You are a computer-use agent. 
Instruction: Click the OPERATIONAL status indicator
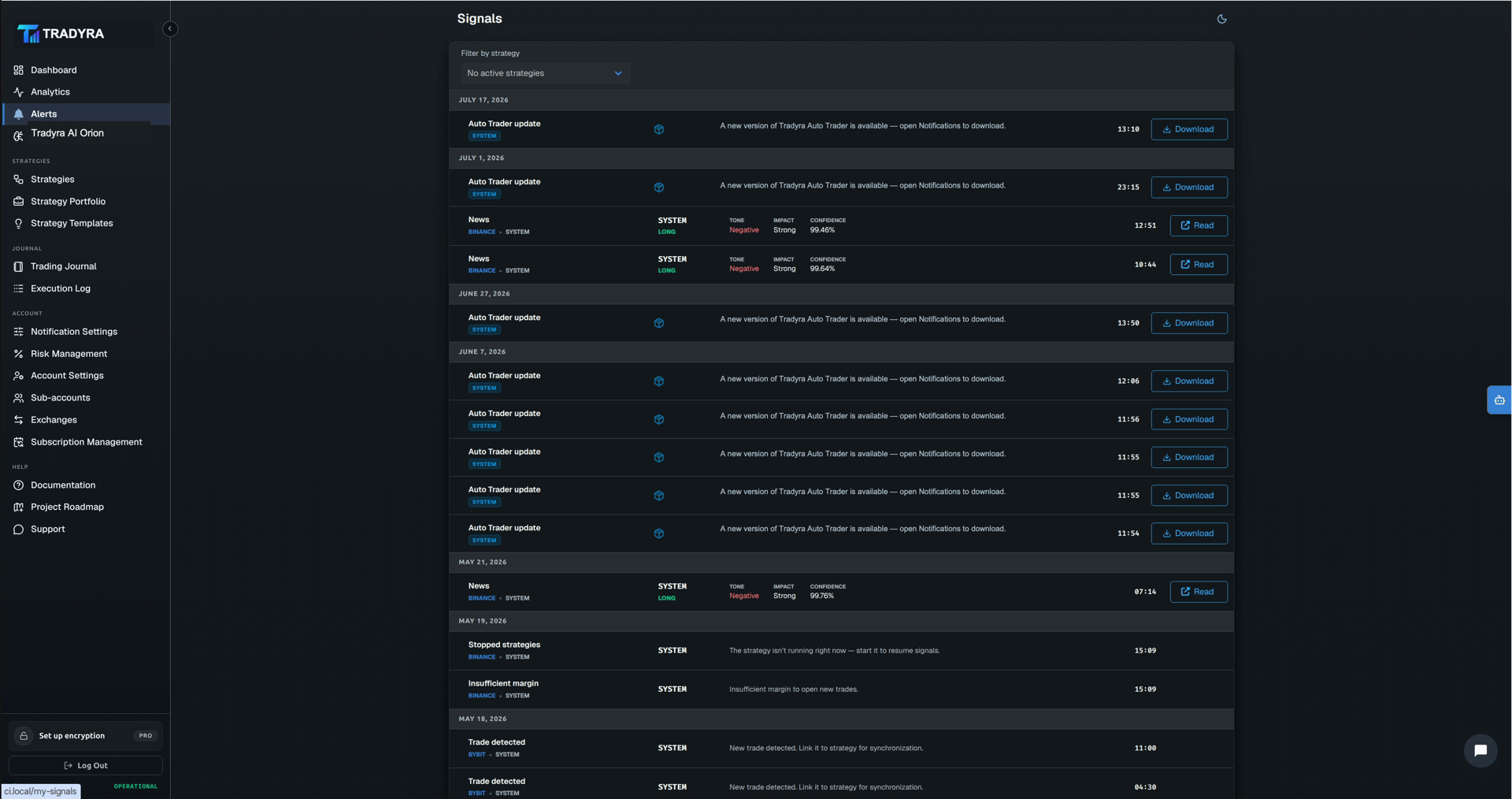[x=135, y=786]
